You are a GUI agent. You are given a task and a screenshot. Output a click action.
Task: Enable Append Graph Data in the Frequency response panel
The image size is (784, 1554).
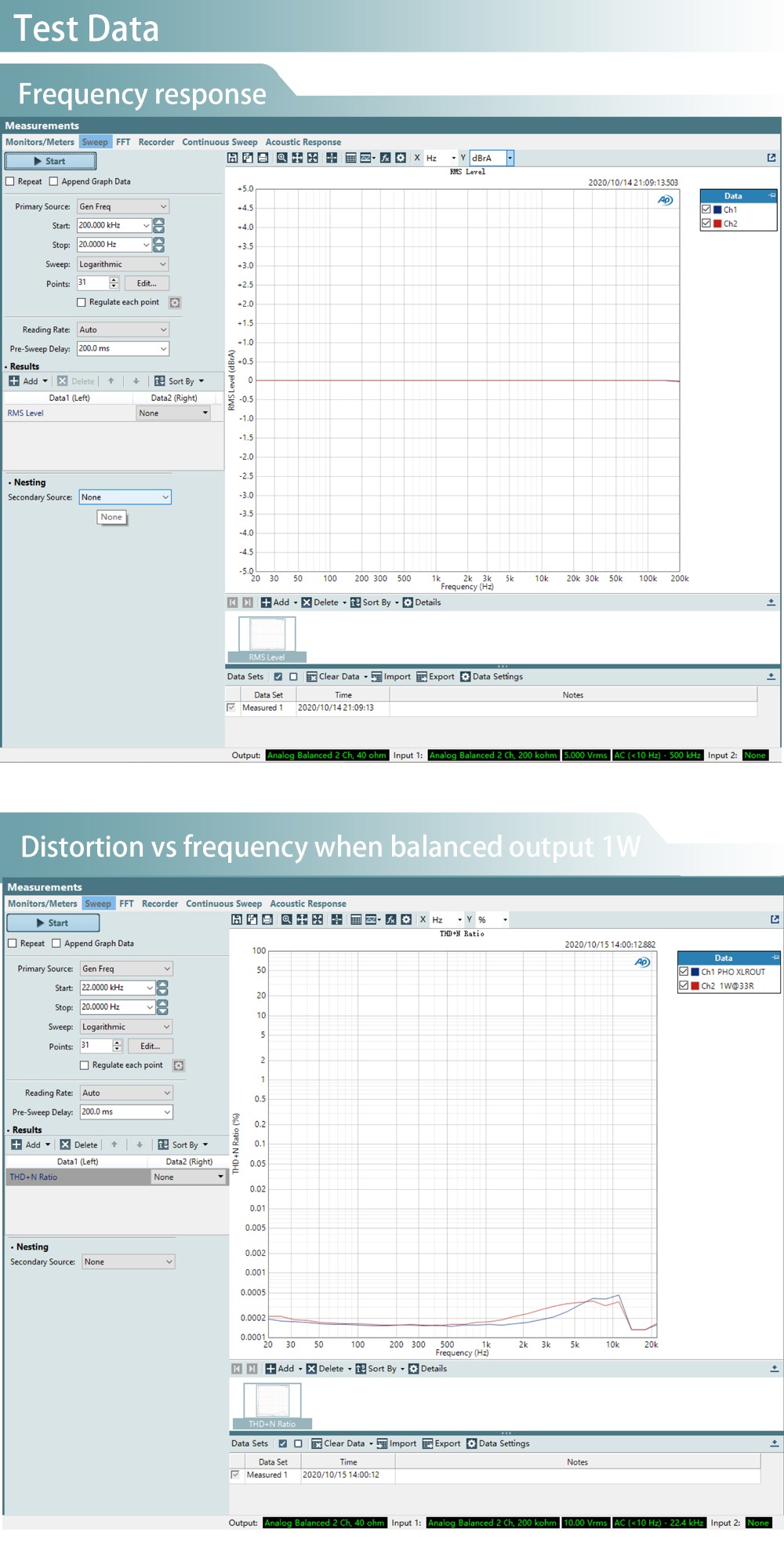coord(54,181)
